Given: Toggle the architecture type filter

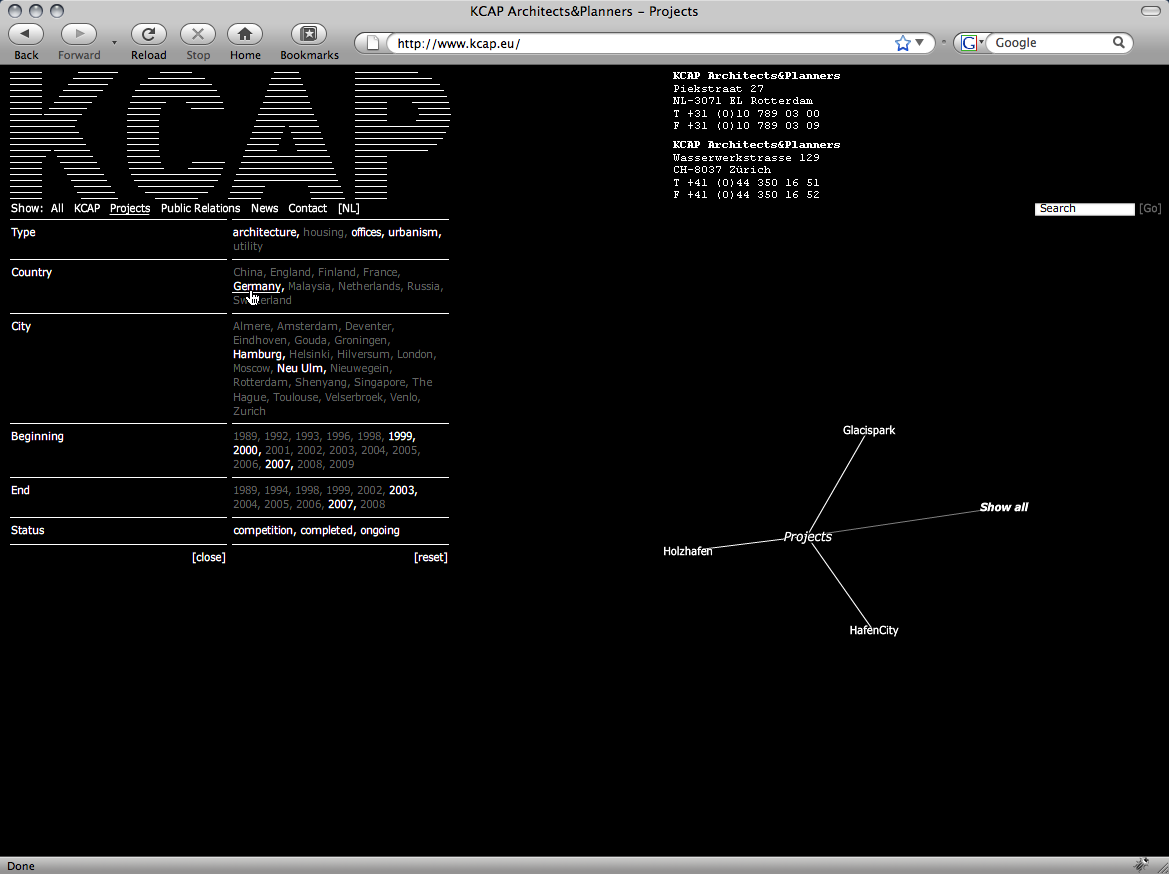Looking at the screenshot, I should [264, 232].
